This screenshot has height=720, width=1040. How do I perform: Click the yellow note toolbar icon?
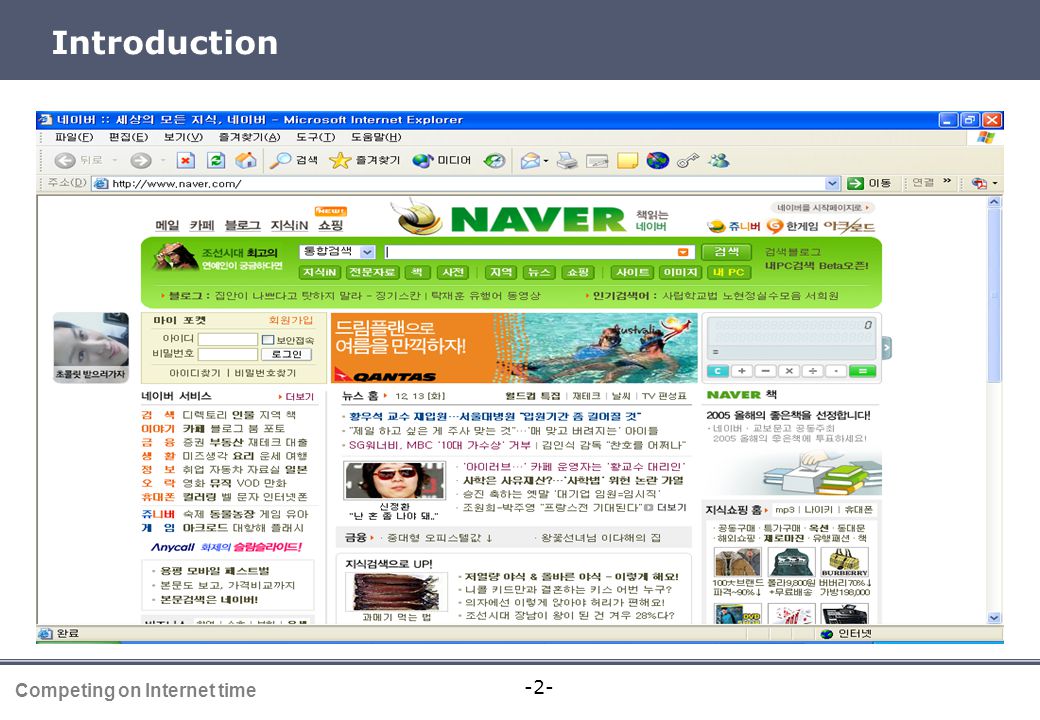click(627, 160)
